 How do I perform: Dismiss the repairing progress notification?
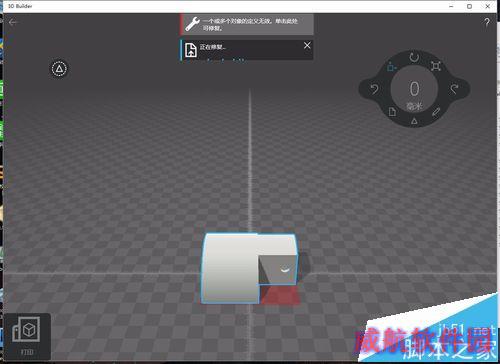pyautogui.click(x=307, y=45)
